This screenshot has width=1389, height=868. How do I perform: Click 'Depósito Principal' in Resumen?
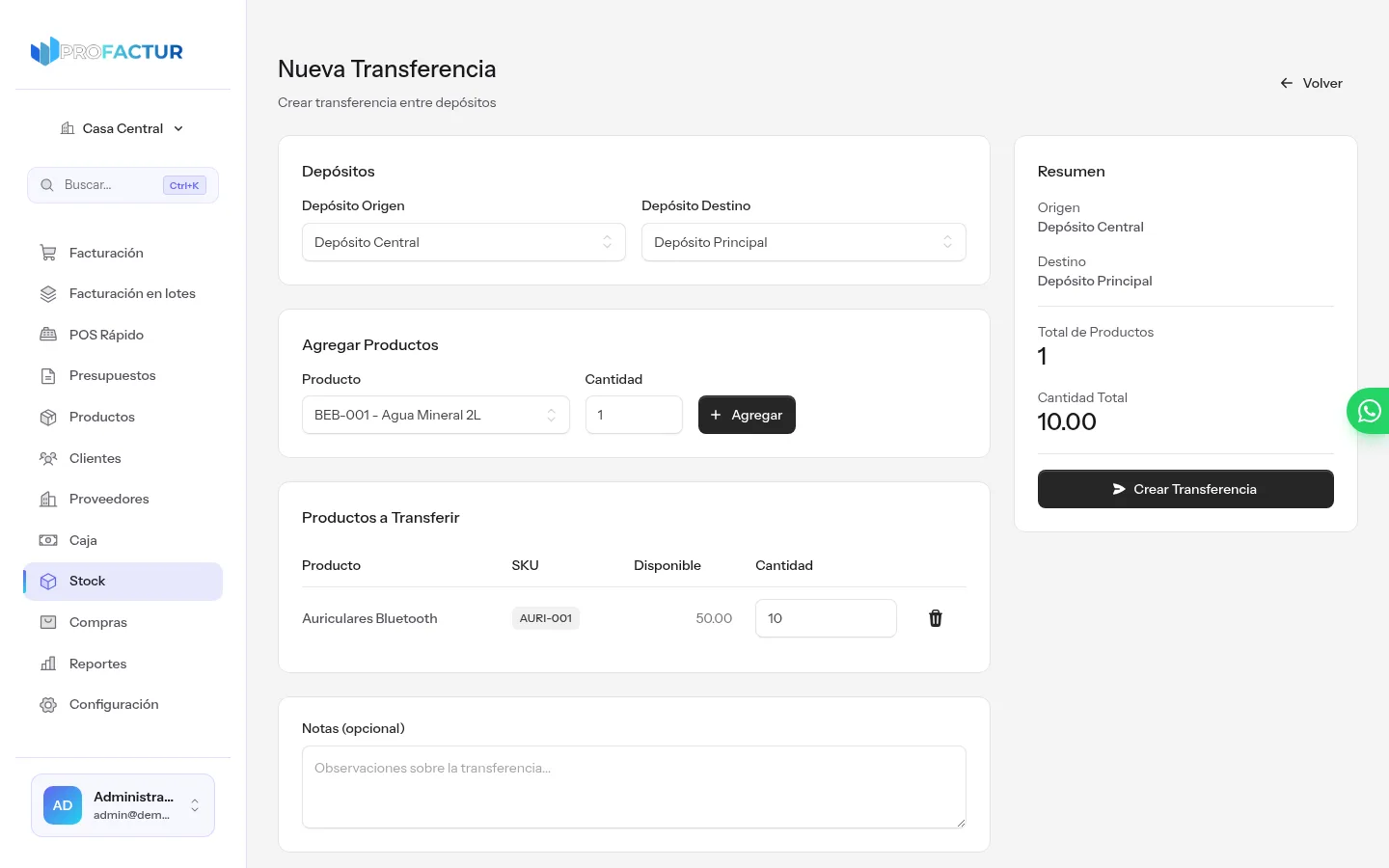(x=1095, y=281)
